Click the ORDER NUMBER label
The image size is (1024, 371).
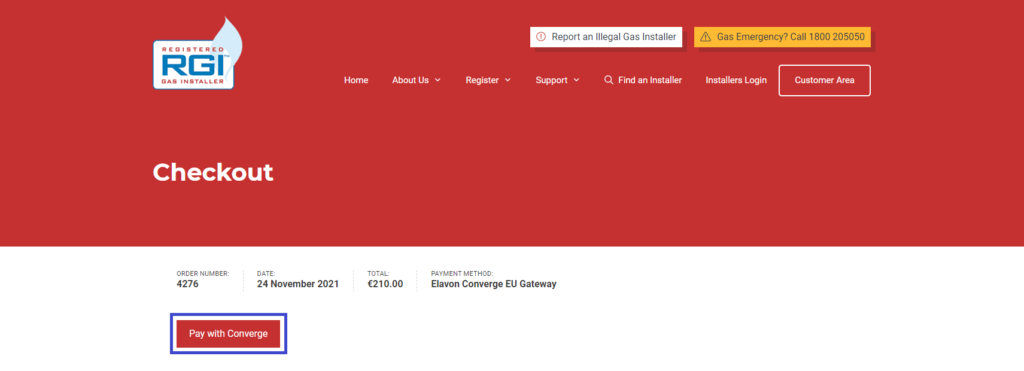coord(202,274)
